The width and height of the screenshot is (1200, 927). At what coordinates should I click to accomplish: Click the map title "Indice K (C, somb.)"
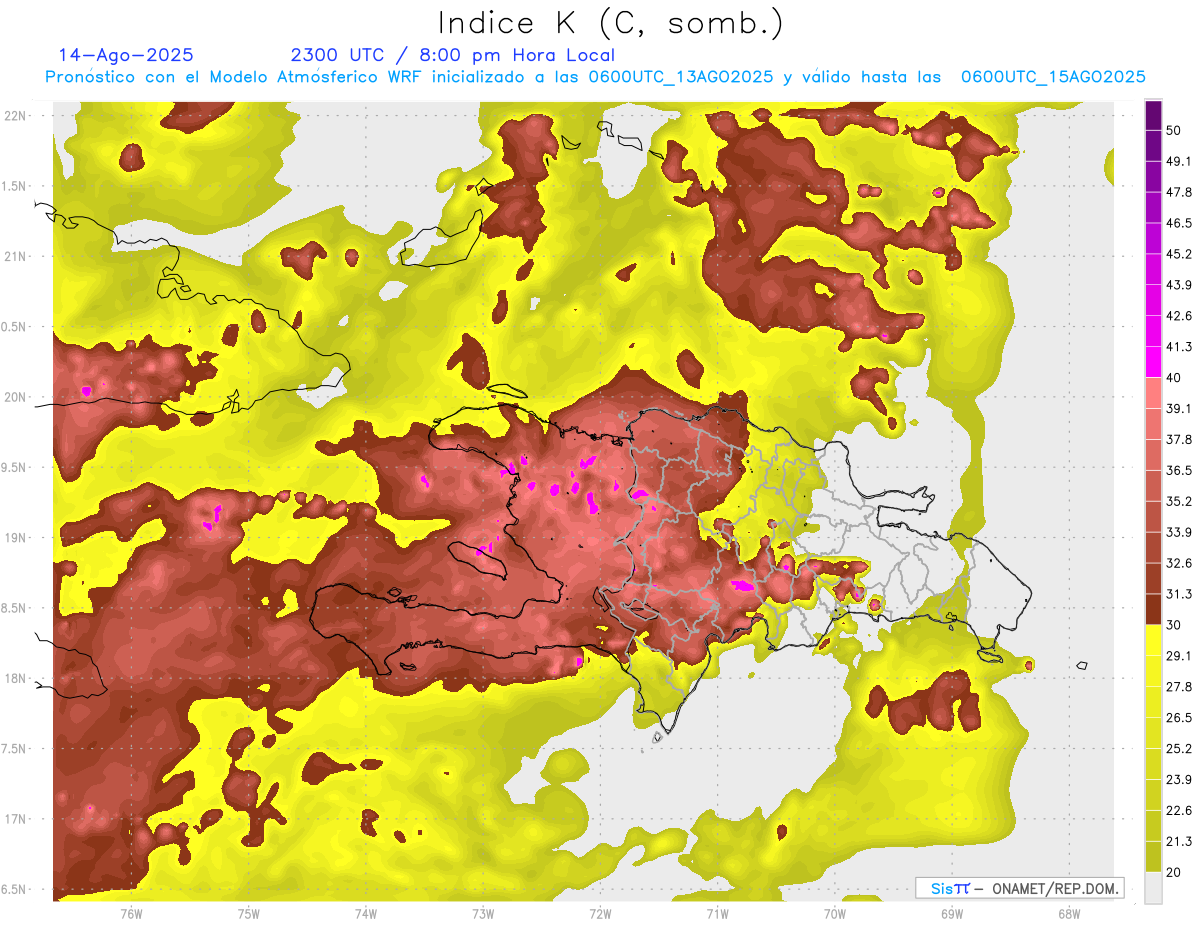tap(610, 23)
